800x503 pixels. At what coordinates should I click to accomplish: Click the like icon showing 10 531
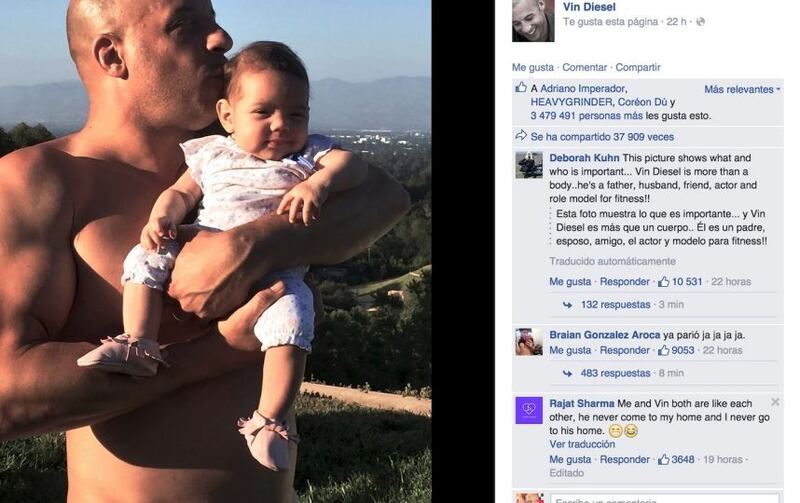point(663,282)
